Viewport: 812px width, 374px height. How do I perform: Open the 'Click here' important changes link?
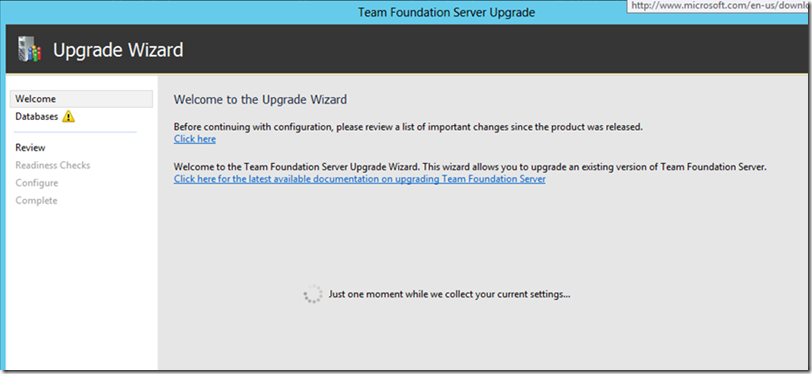tap(195, 139)
